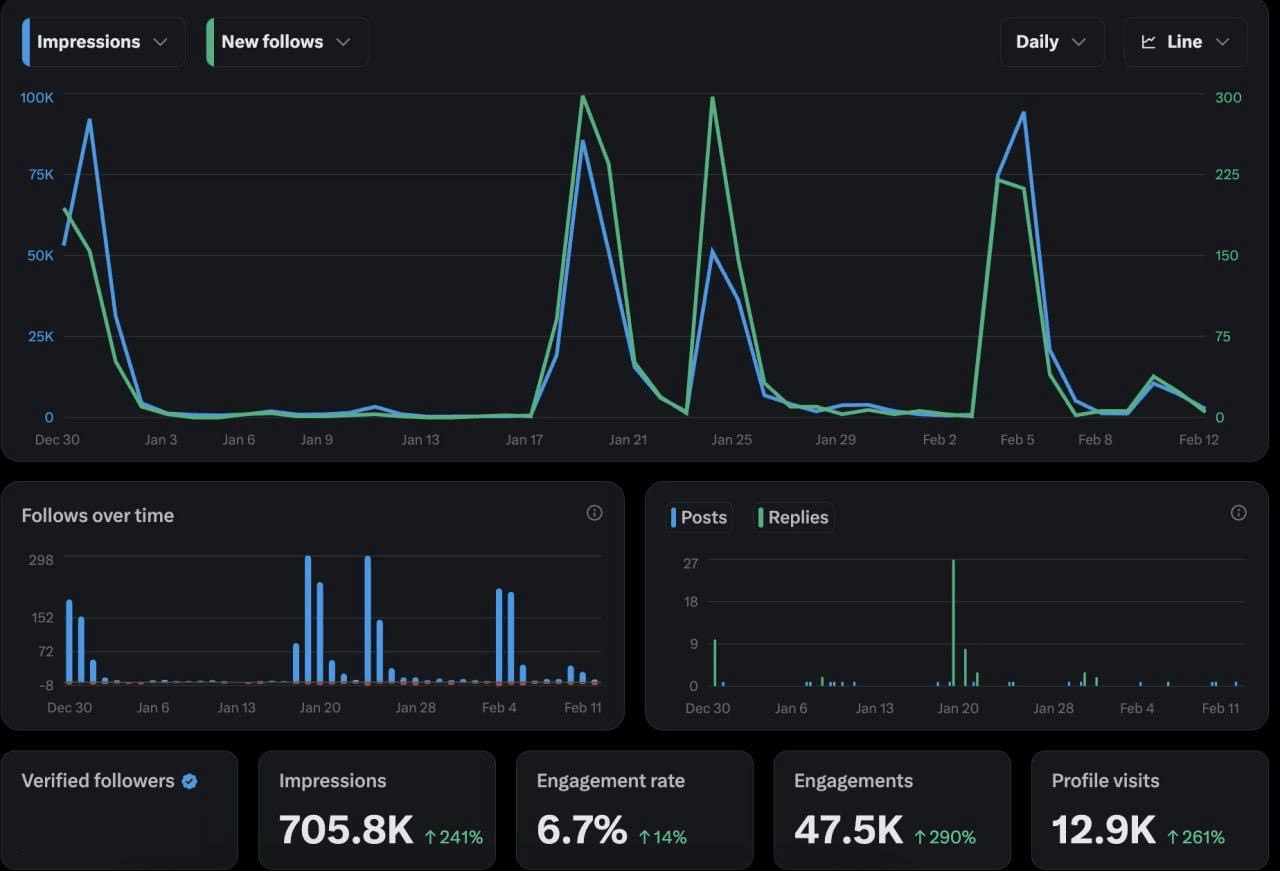Click the 241% increase indicator under Impressions

[453, 837]
